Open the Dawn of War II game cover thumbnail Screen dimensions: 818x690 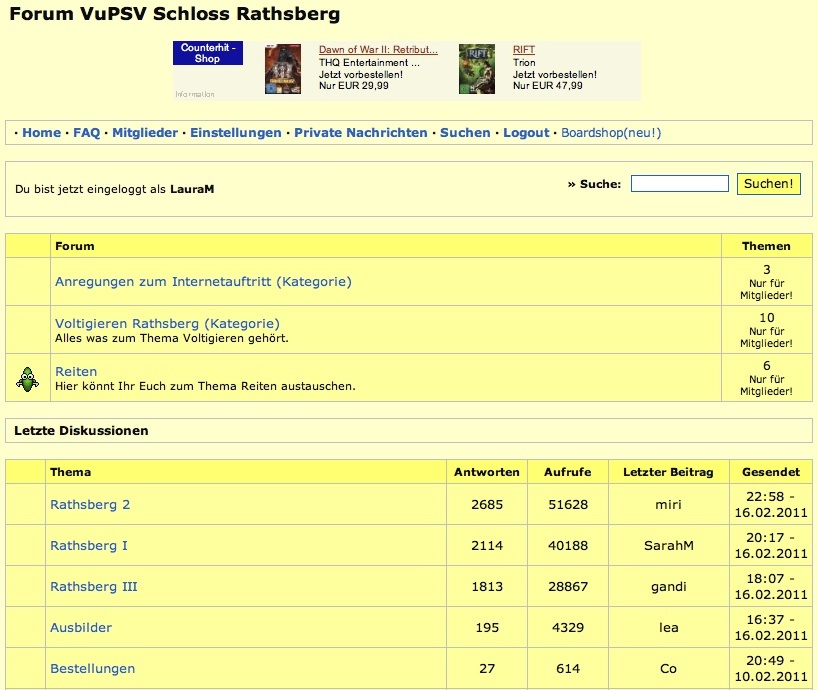coord(283,69)
